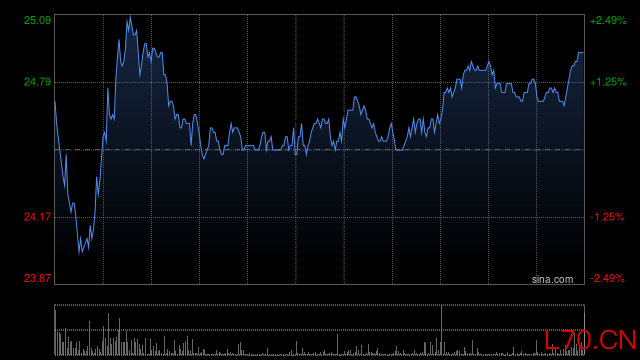Viewport: 640px width, 360px height.
Task: Click the -1.25% percentage label
Action: coord(607,217)
